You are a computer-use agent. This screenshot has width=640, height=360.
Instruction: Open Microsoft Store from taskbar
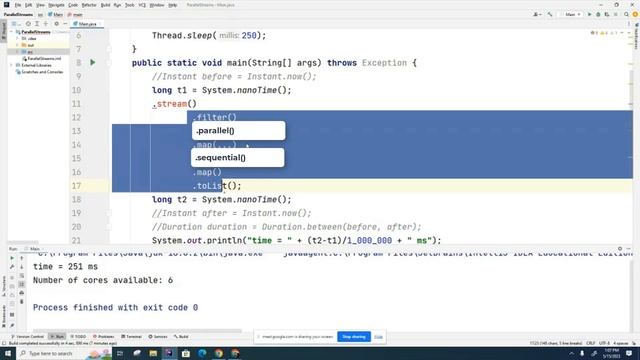pyautogui.click(x=186, y=353)
